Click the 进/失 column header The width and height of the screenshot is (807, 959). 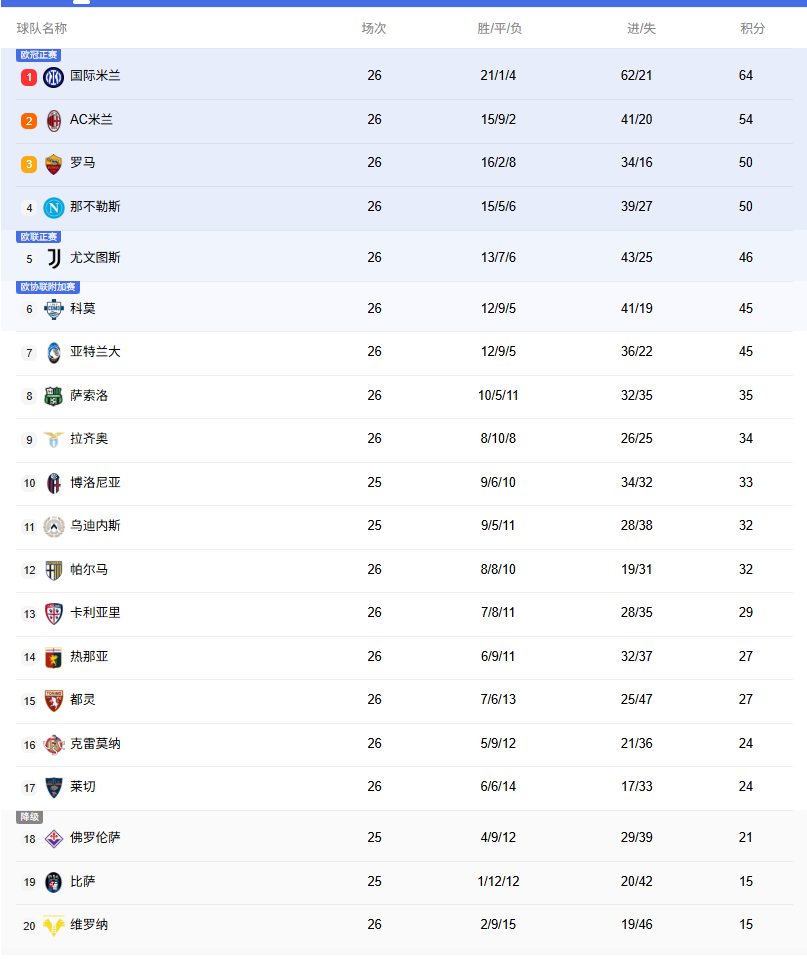pos(641,28)
